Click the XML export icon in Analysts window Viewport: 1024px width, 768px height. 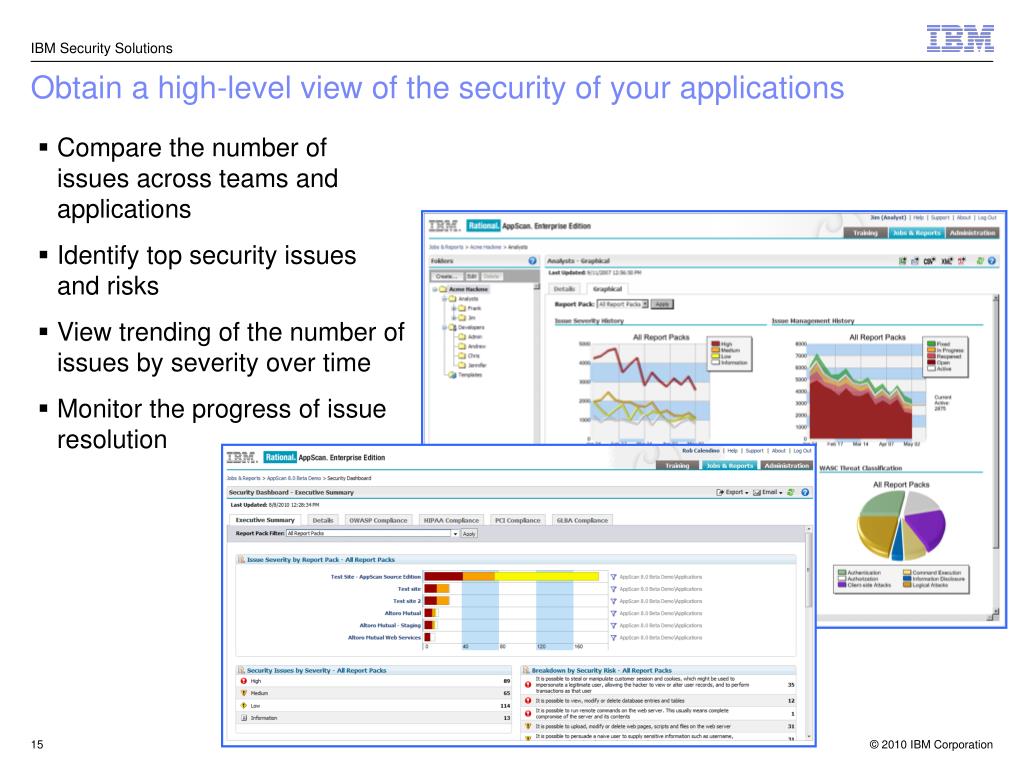click(946, 261)
